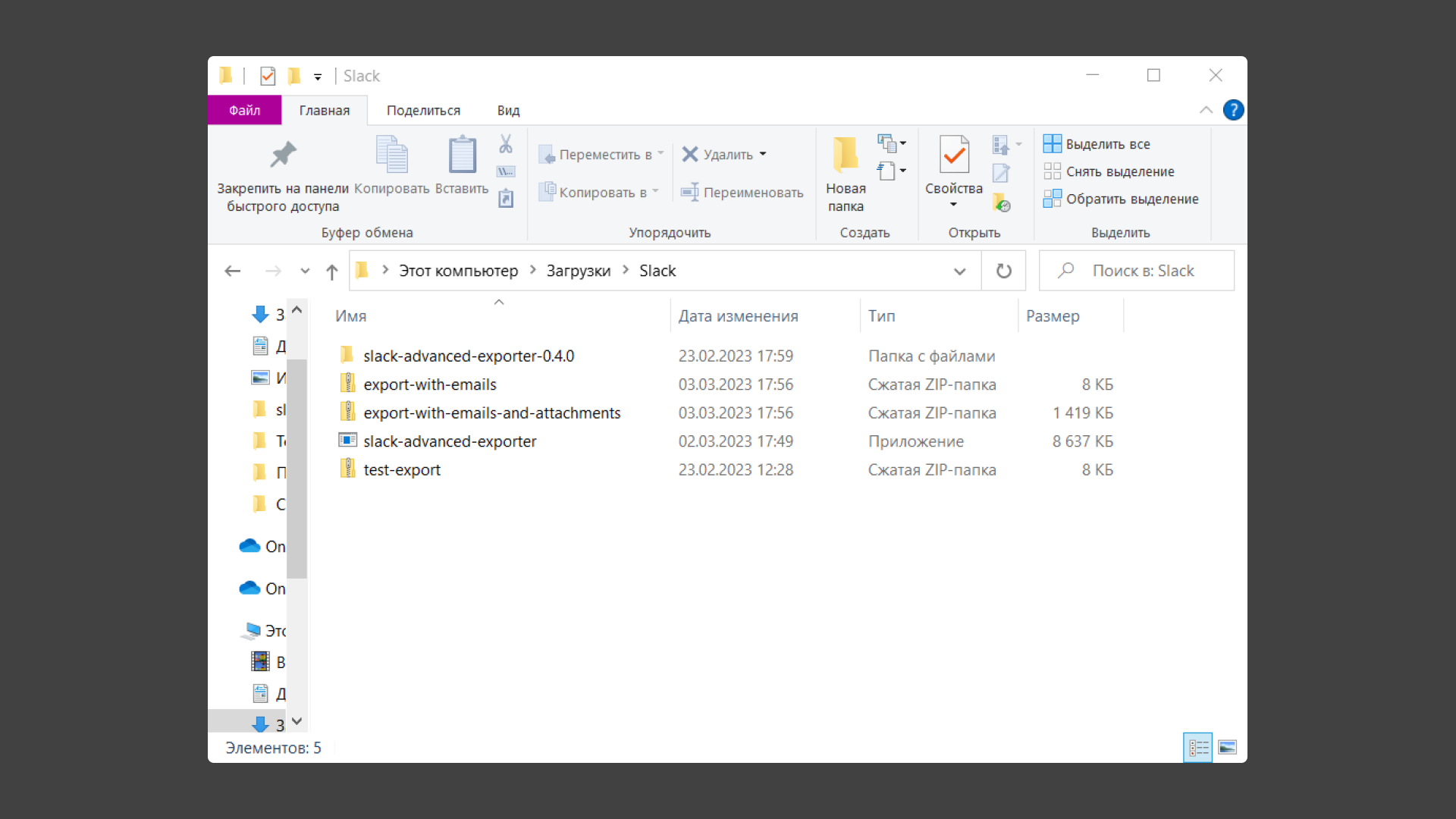This screenshot has height=819, width=1456.
Task: Open address bar history dropdown chevron
Action: point(959,271)
